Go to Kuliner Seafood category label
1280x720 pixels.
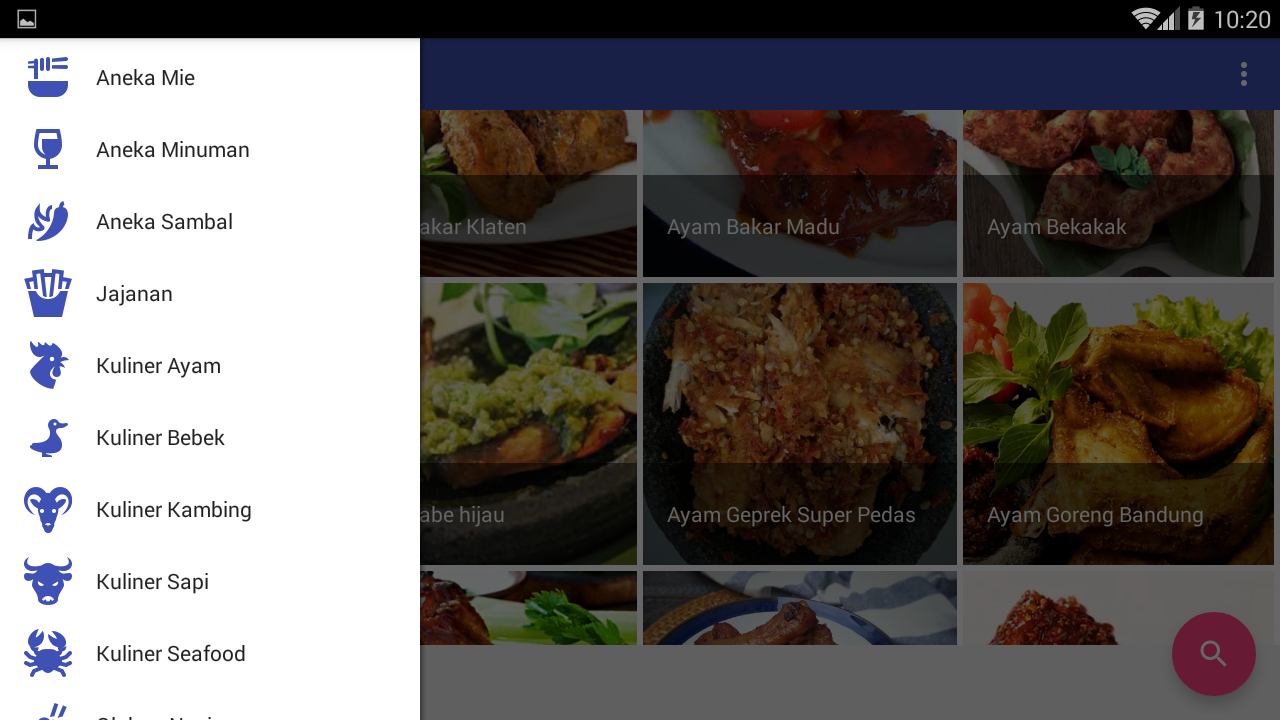pyautogui.click(x=171, y=654)
